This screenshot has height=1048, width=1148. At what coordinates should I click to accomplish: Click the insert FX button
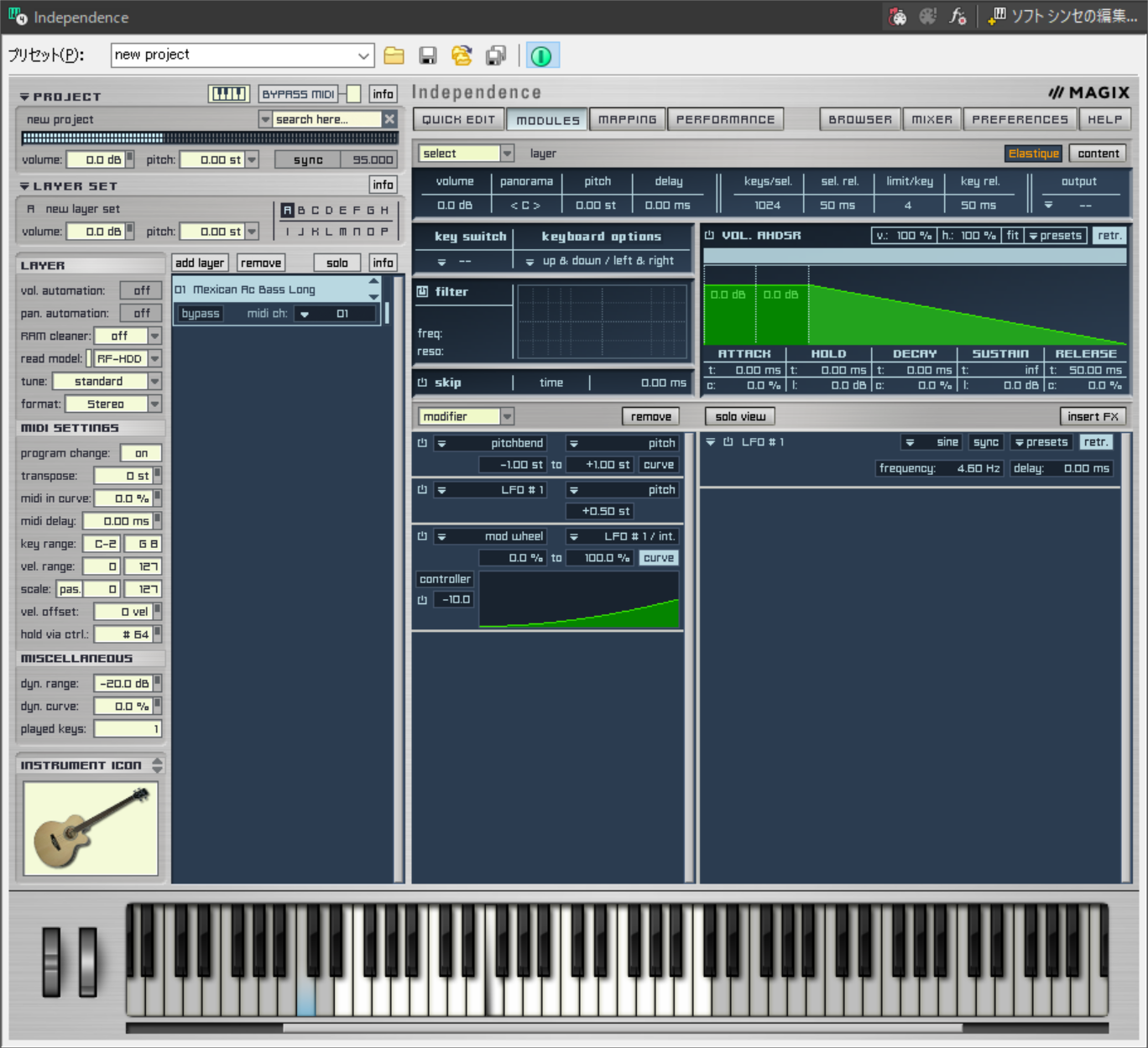pyautogui.click(x=1093, y=416)
